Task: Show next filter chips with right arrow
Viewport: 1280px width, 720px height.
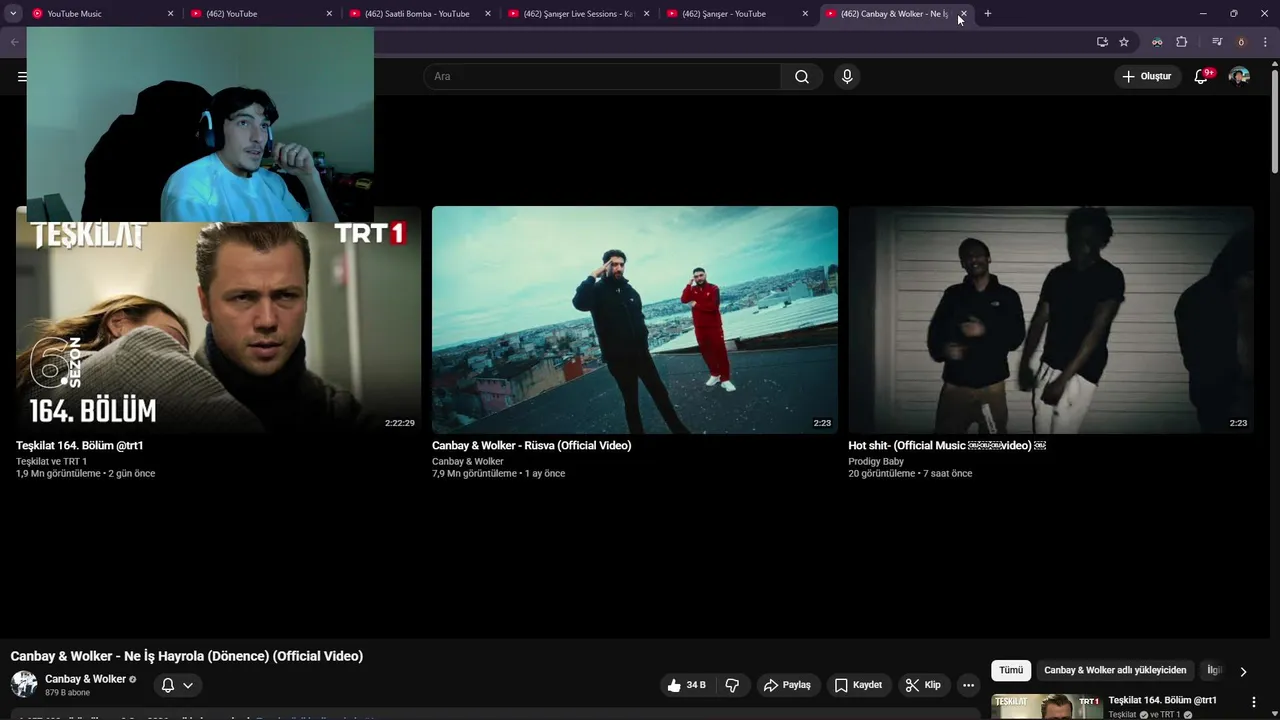Action: [x=1243, y=672]
